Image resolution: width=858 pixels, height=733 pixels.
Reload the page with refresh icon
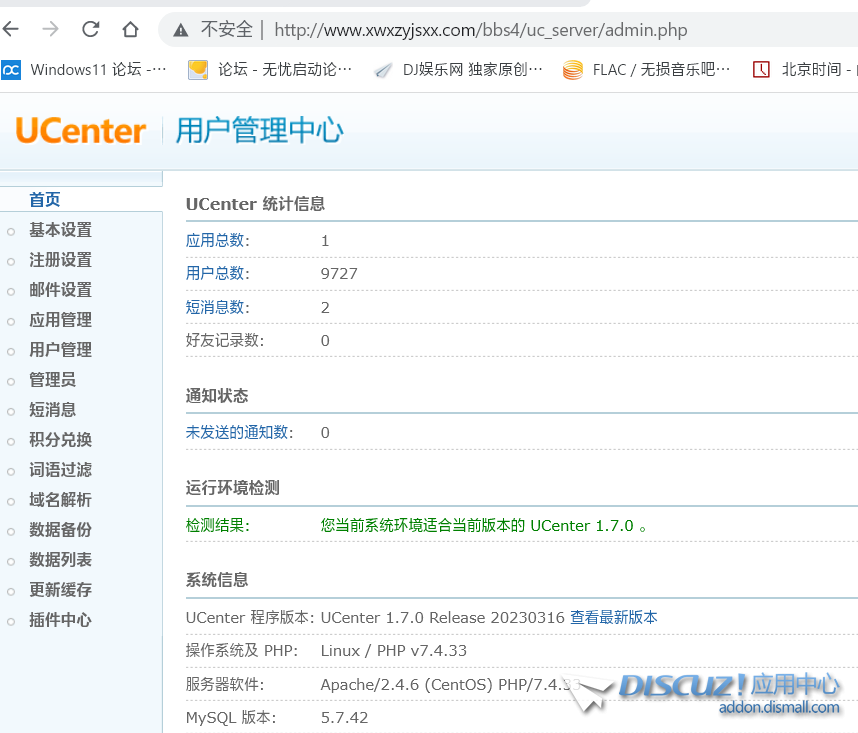click(x=91, y=29)
